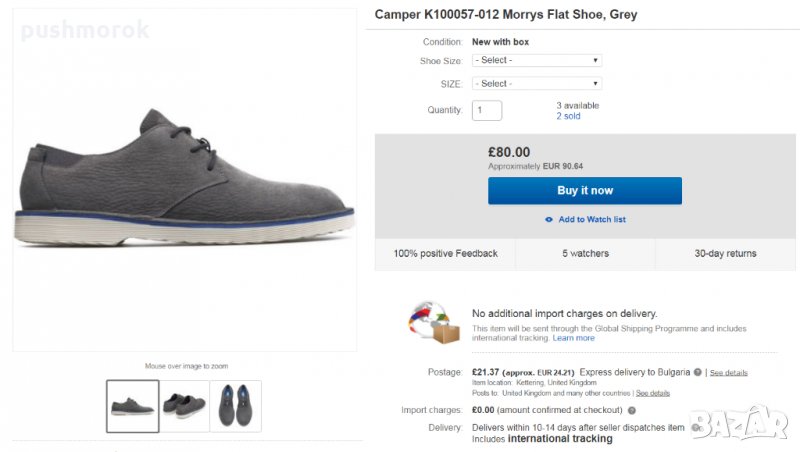Follow the Learn more link about Global Shipping
The width and height of the screenshot is (800, 452).
(574, 338)
